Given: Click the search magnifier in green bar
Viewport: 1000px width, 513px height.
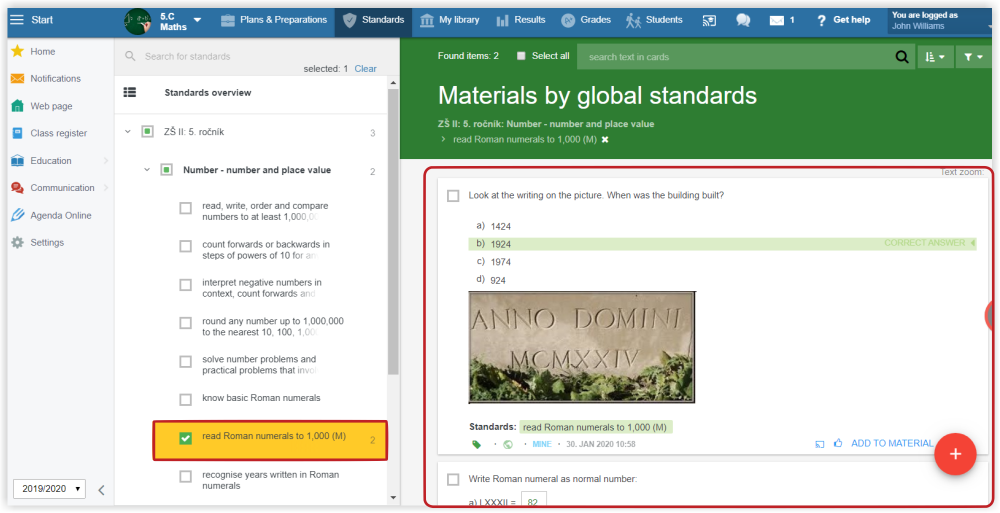Looking at the screenshot, I should point(901,57).
